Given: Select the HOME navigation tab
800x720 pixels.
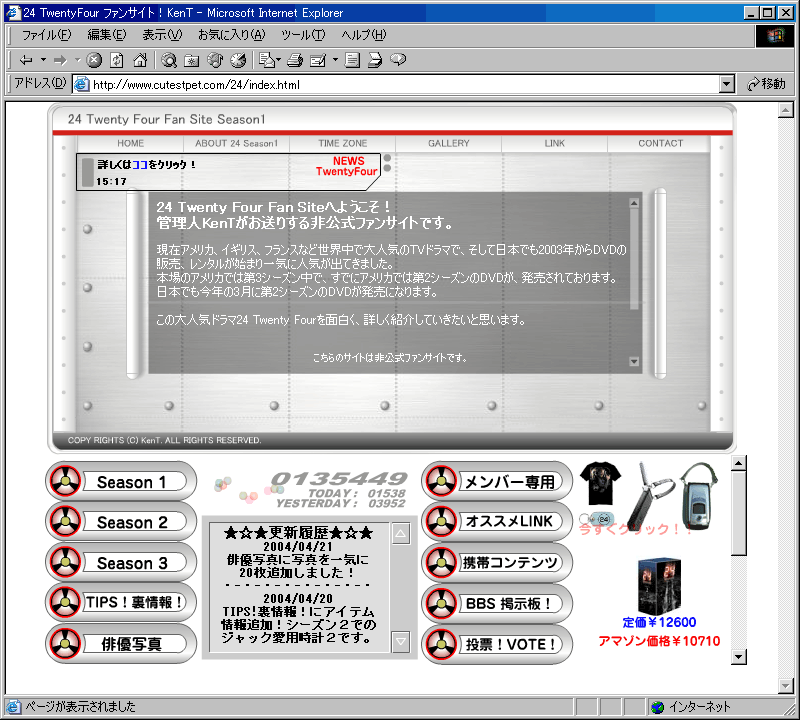Looking at the screenshot, I should [x=130, y=143].
